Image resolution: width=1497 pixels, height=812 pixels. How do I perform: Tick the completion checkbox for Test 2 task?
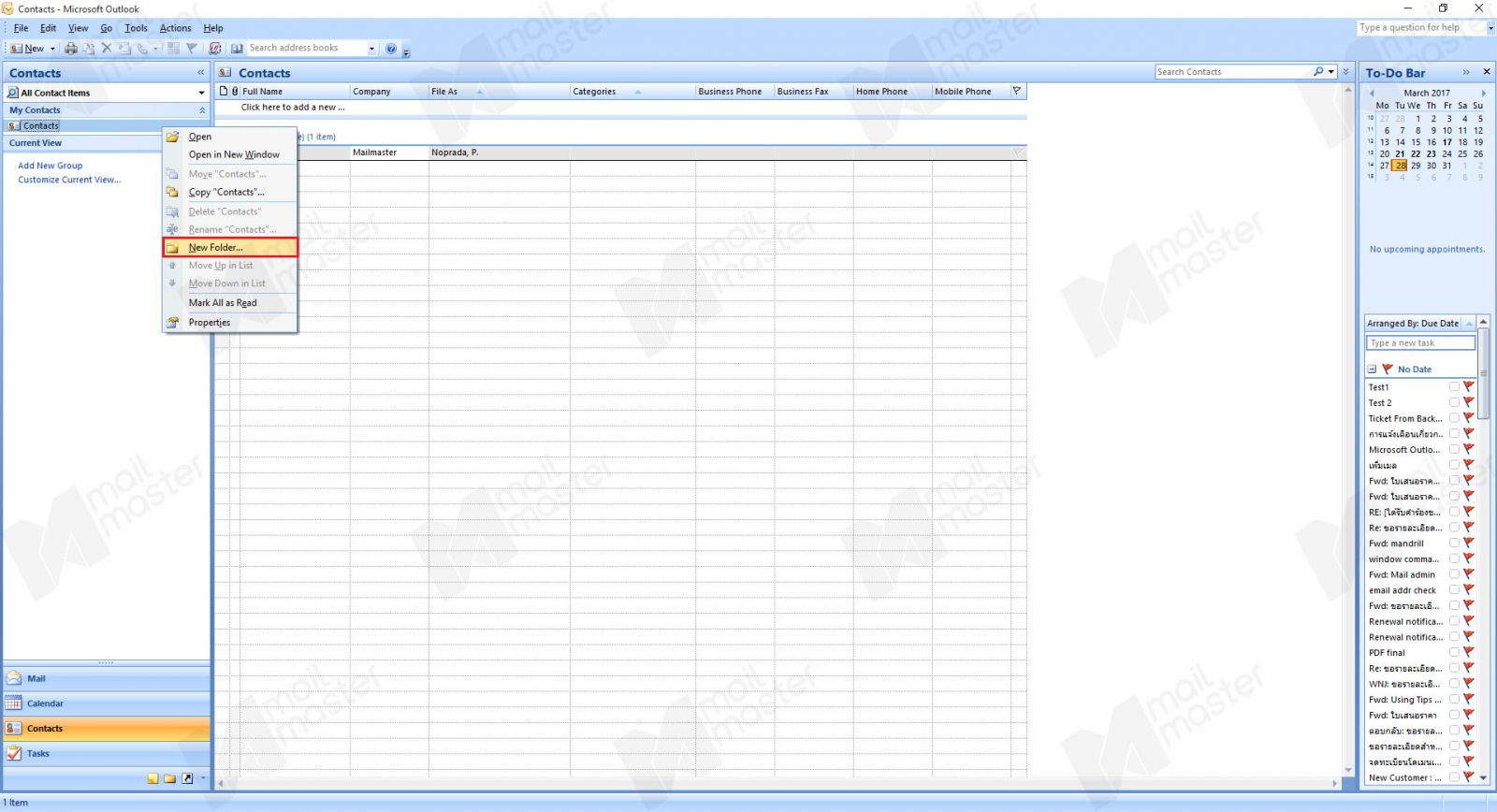coord(1454,402)
